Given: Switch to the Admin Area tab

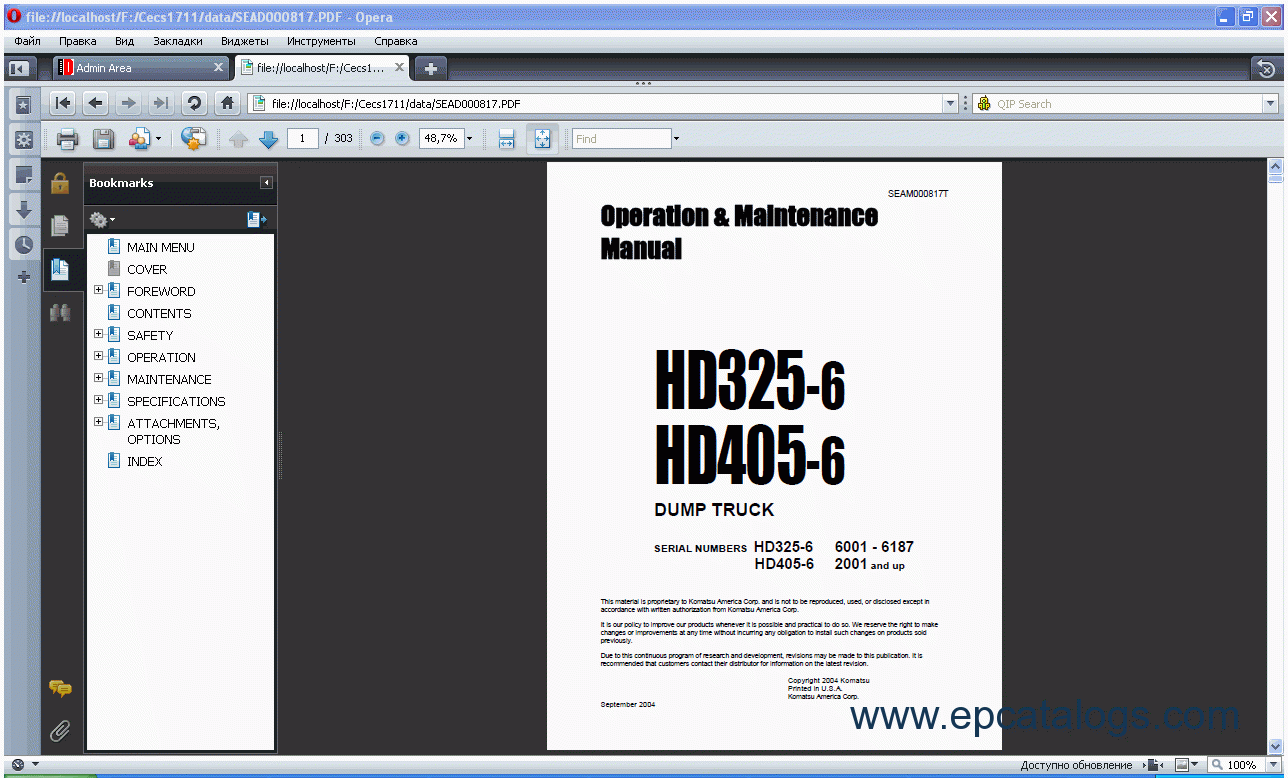Looking at the screenshot, I should 141,68.
